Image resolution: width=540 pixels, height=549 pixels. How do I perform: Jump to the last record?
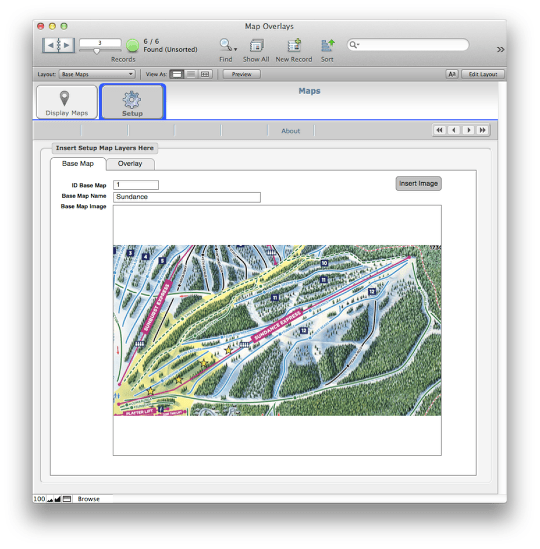(x=483, y=130)
